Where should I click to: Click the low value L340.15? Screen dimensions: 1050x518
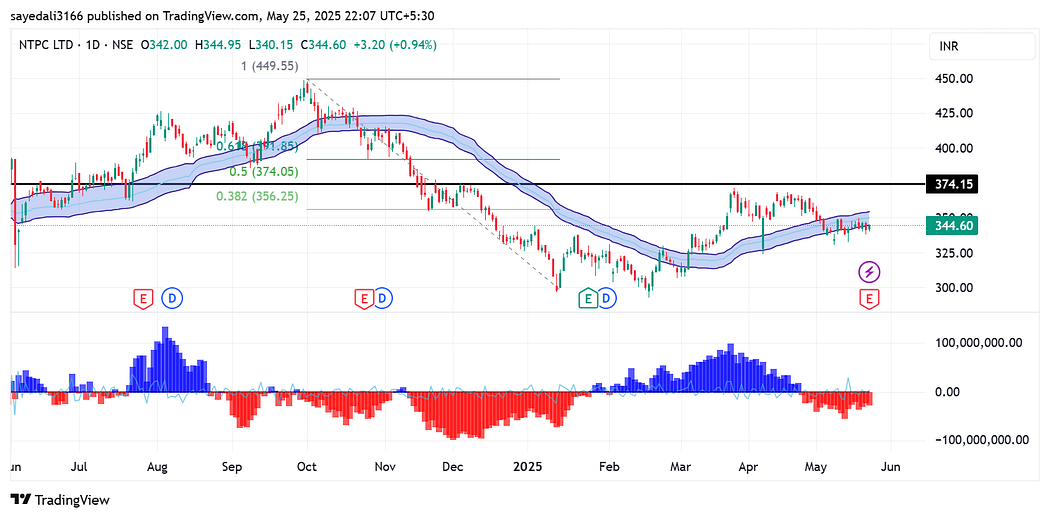point(271,45)
